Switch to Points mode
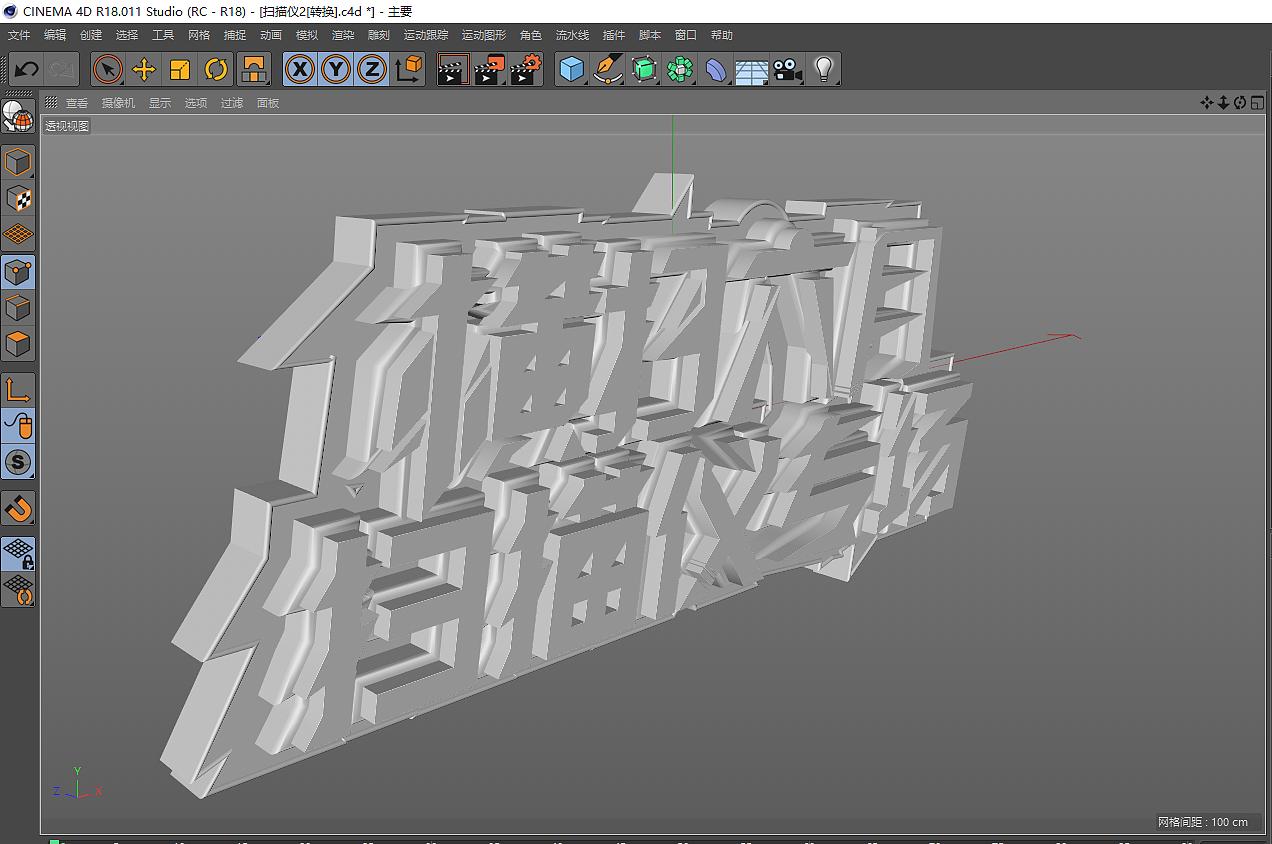 pos(18,272)
